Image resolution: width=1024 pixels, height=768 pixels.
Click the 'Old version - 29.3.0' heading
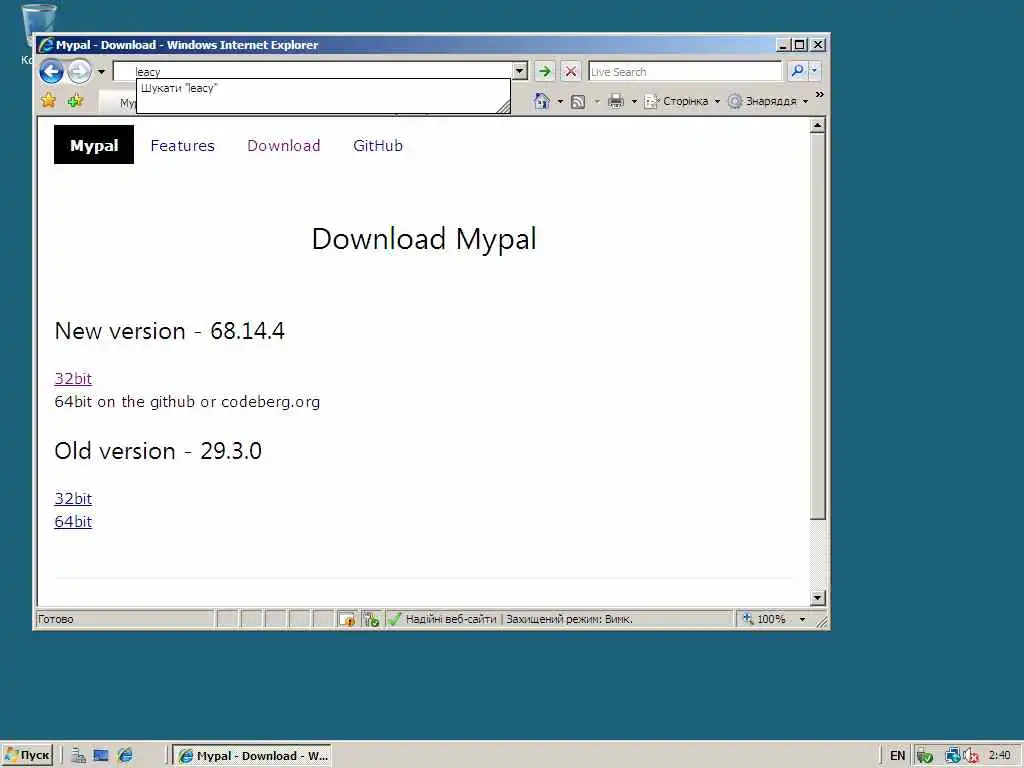(x=158, y=451)
